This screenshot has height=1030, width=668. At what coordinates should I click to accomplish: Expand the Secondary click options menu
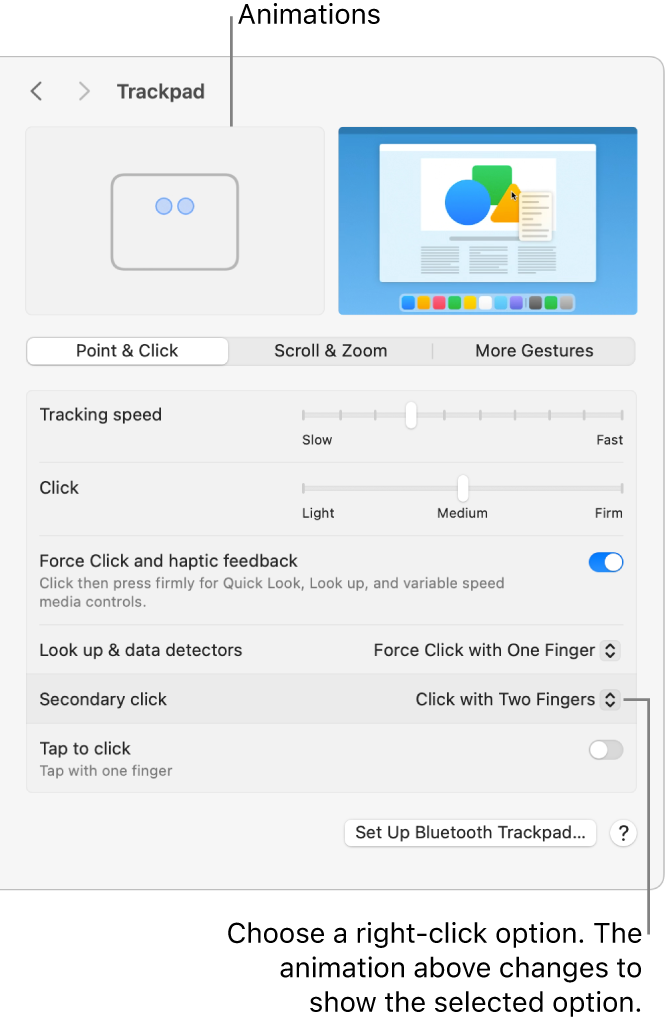(x=518, y=699)
